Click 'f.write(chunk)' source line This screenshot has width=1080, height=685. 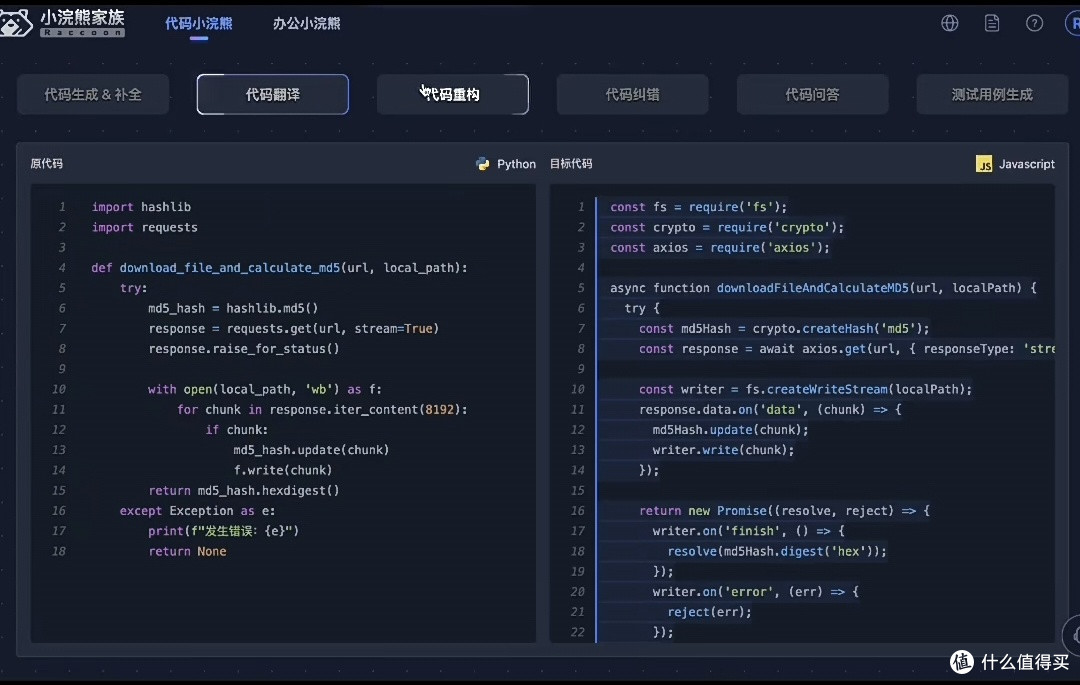click(282, 470)
